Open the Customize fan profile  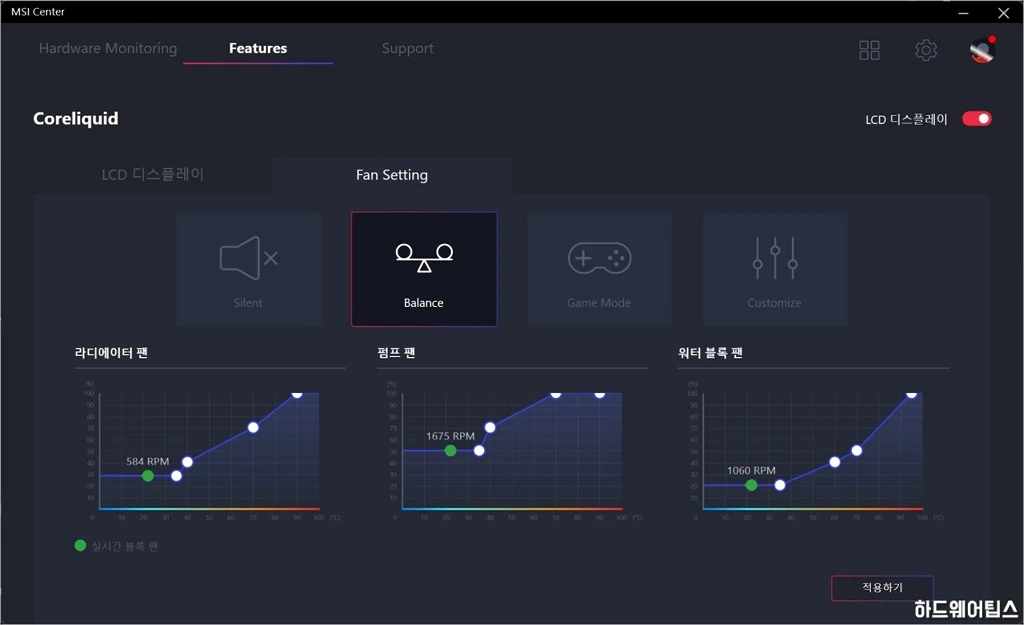click(x=775, y=269)
